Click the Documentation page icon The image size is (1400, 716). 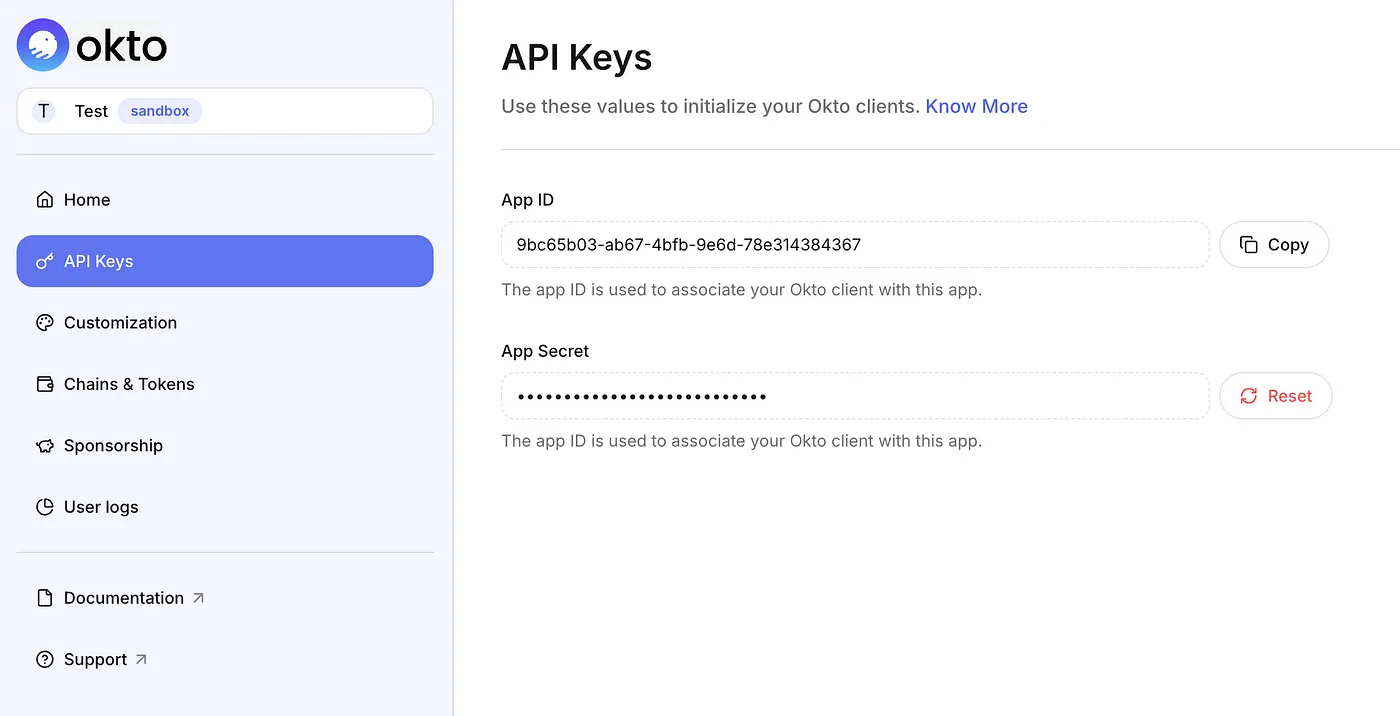pyautogui.click(x=45, y=598)
